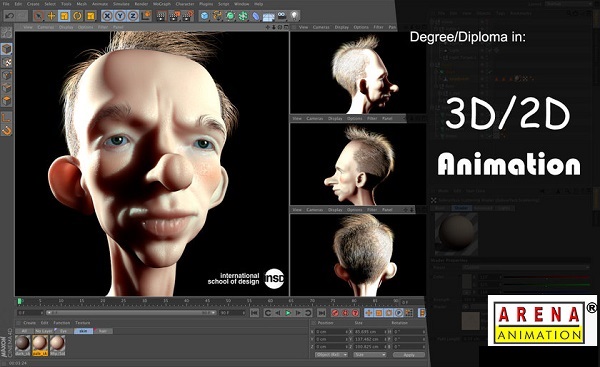Select the selected orange-labeled skin material thumbnail
Image resolution: width=600 pixels, height=367 pixels.
coord(40,346)
